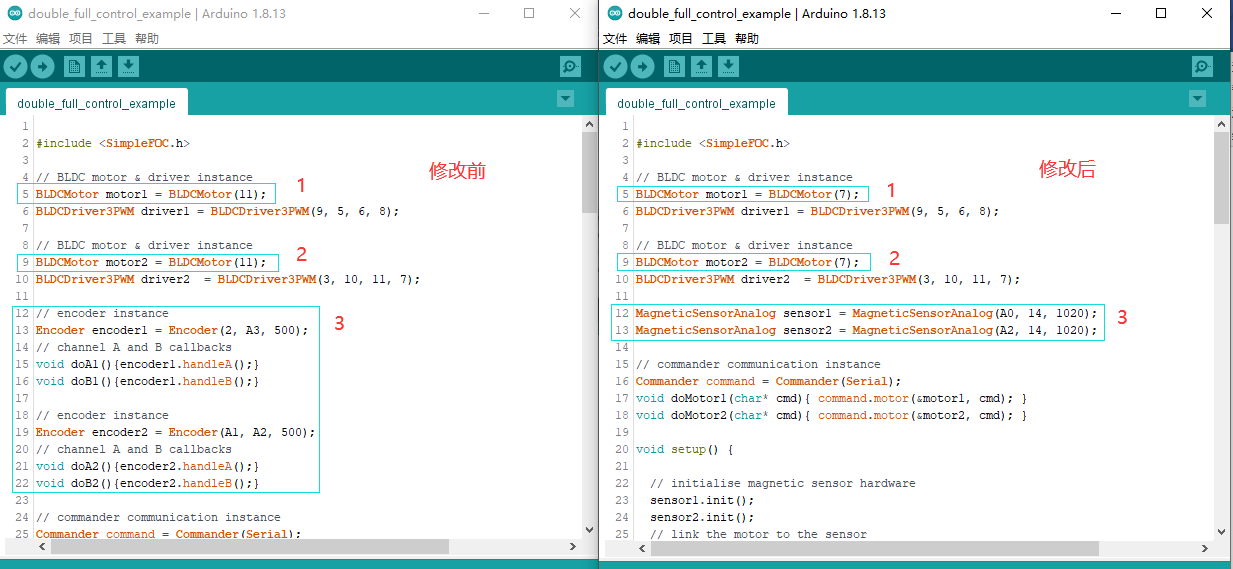
Task: Click motor1 BLDCMotor(11) line in left editor
Action: pyautogui.click(x=151, y=194)
